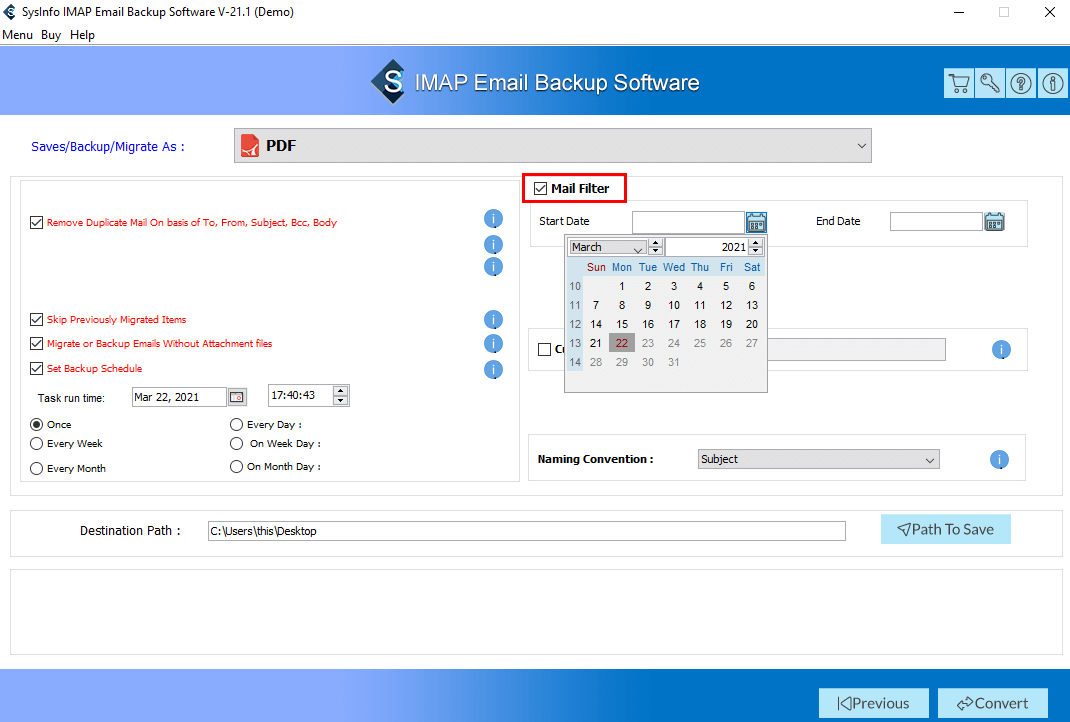Select March 18 in the calendar

point(700,324)
